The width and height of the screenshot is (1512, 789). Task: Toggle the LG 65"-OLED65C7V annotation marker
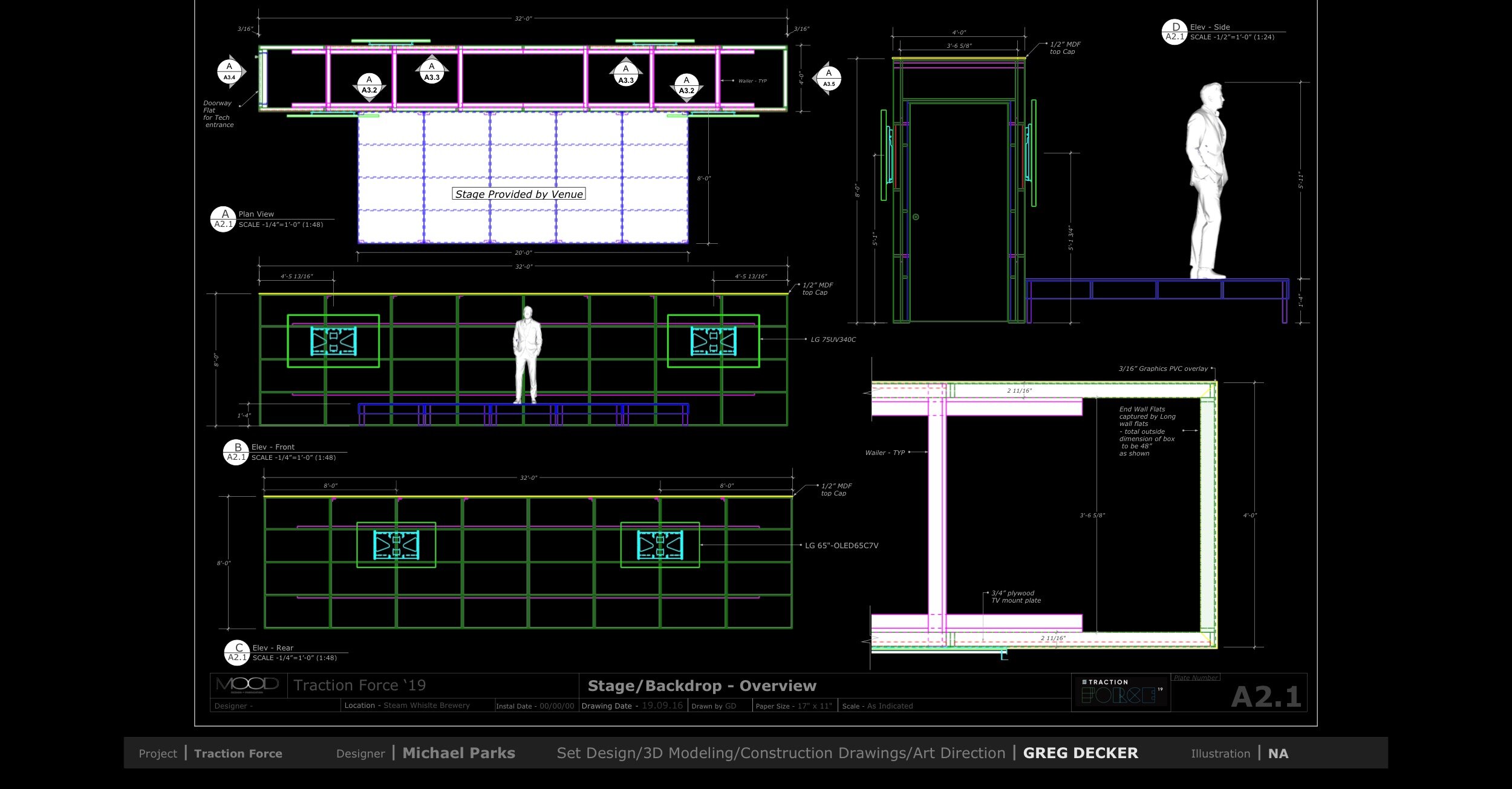point(842,545)
